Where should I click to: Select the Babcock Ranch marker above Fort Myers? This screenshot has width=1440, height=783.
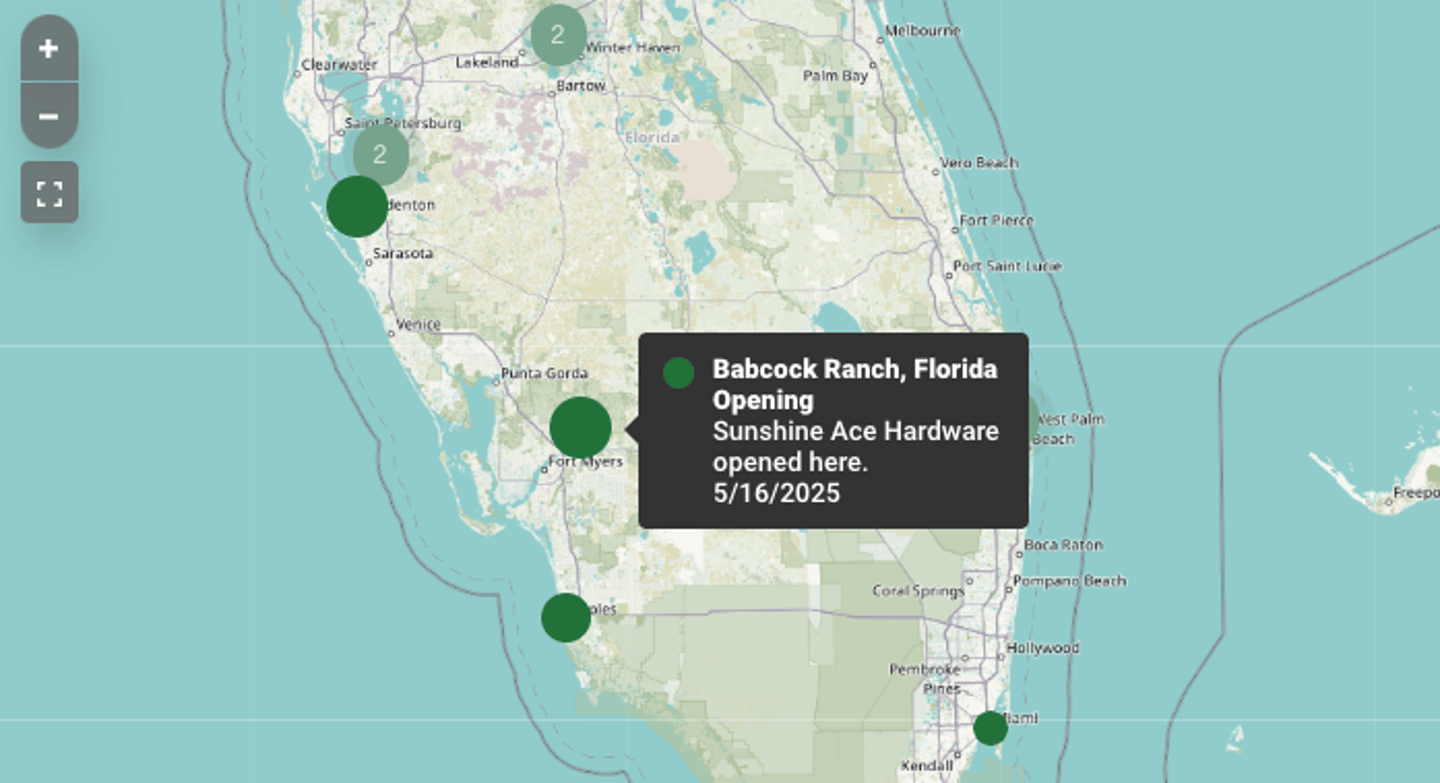[x=580, y=427]
